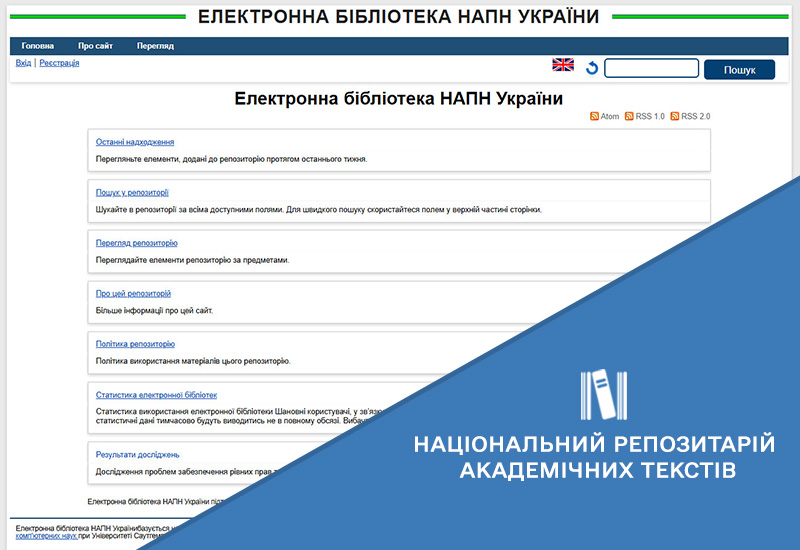
Task: Click text Переглядайте елементи репозиторію за предметами
Action: (192, 260)
